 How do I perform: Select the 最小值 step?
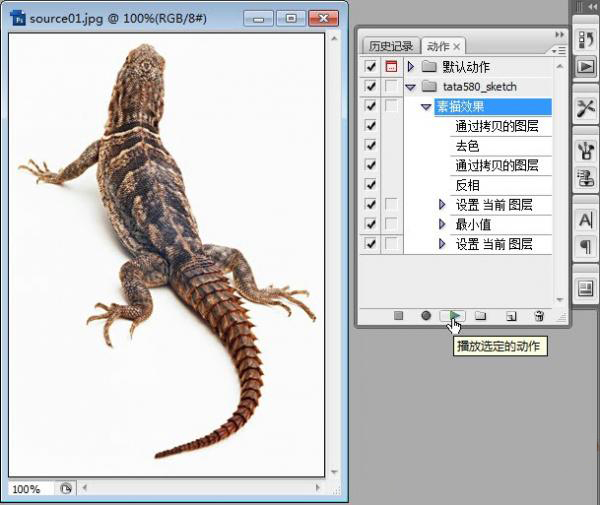click(501, 224)
